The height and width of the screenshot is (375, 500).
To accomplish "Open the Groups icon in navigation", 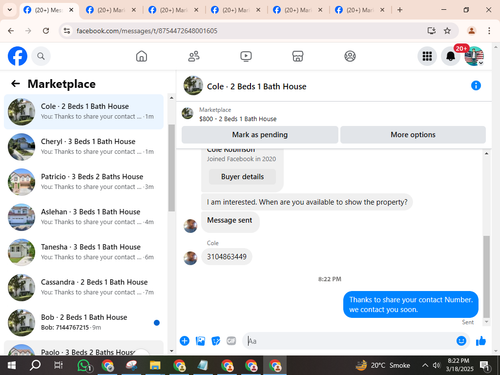I will [x=350, y=56].
